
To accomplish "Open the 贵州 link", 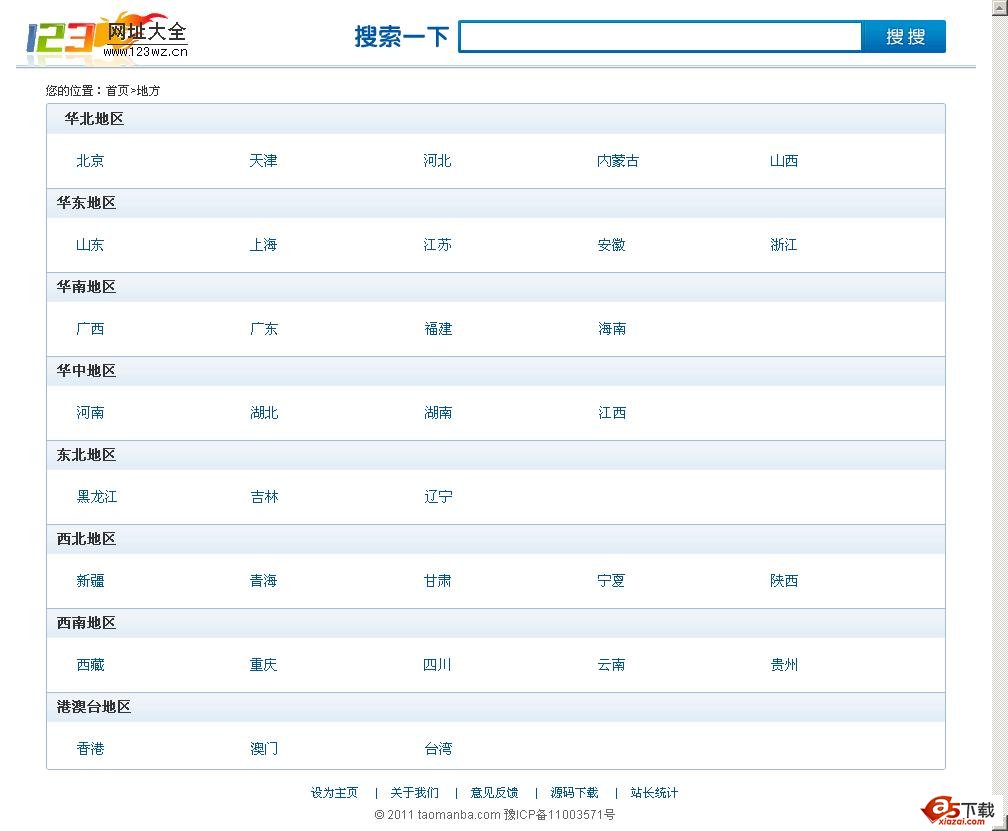I will 784,665.
